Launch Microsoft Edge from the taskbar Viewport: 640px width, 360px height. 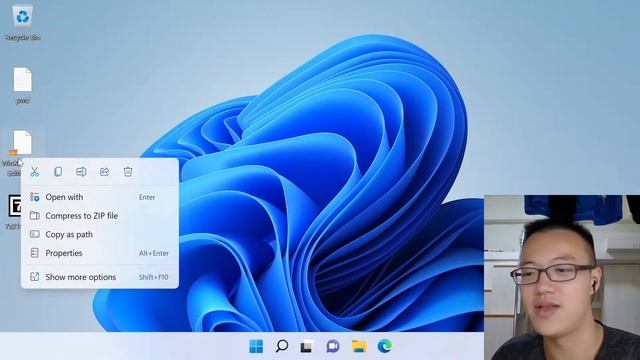(x=384, y=347)
